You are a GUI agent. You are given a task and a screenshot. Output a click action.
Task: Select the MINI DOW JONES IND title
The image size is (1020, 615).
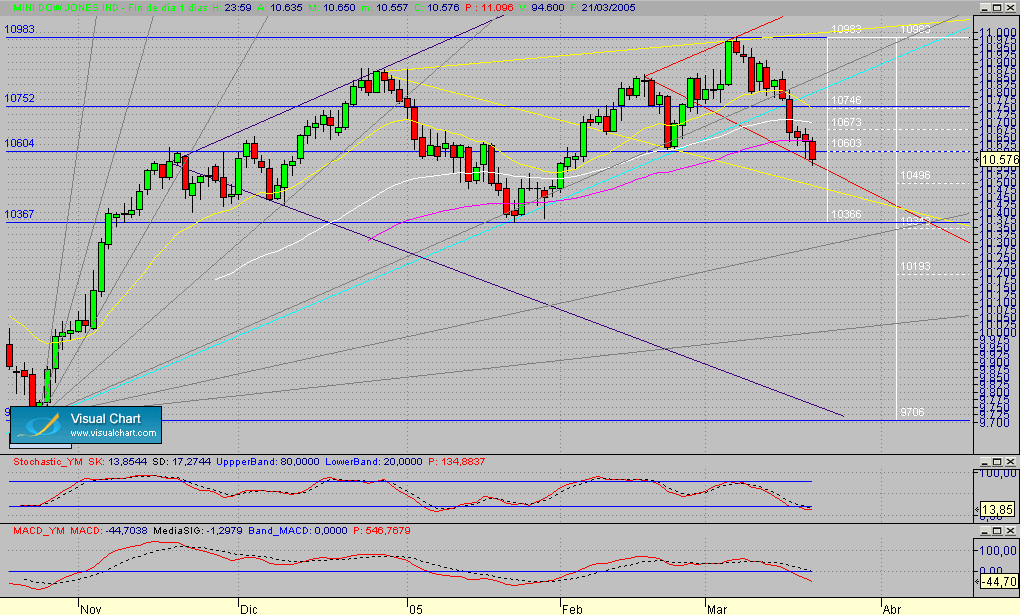point(65,8)
